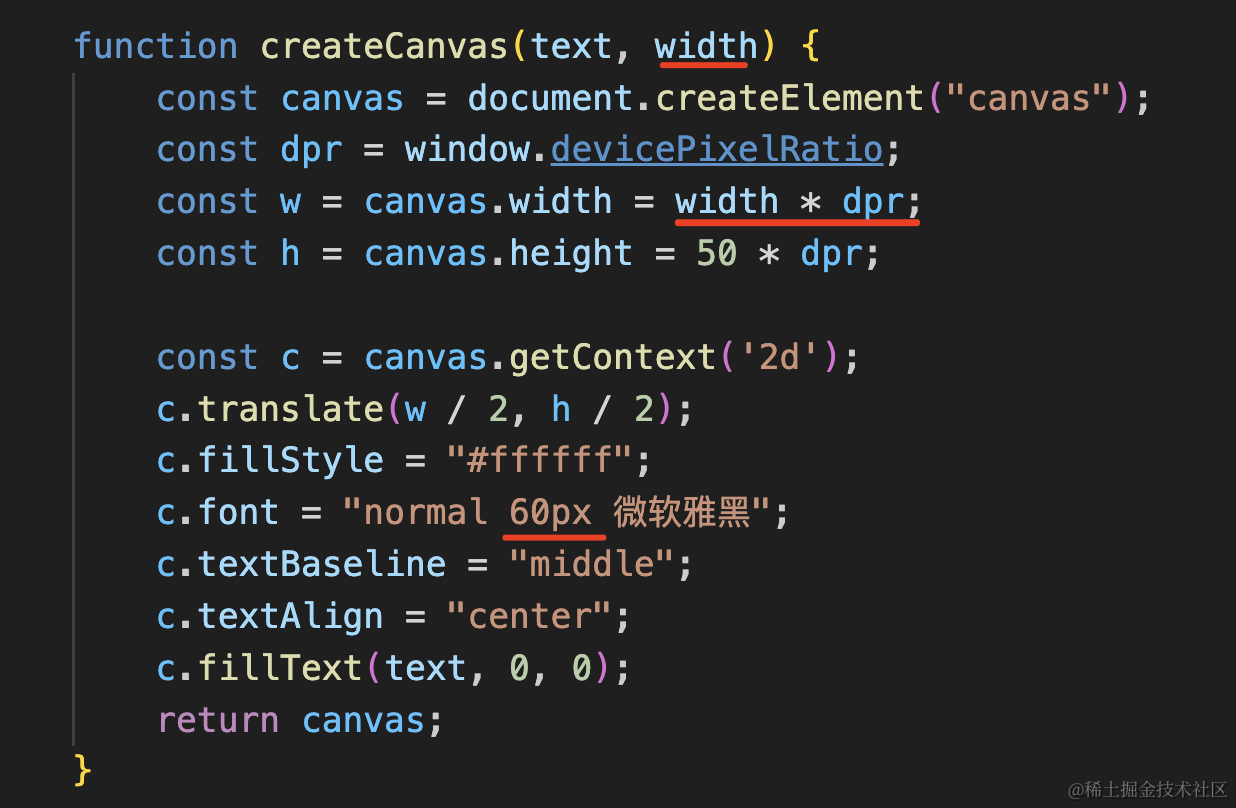Click the word "normal" in the font string
The width and height of the screenshot is (1236, 808).
[425, 514]
